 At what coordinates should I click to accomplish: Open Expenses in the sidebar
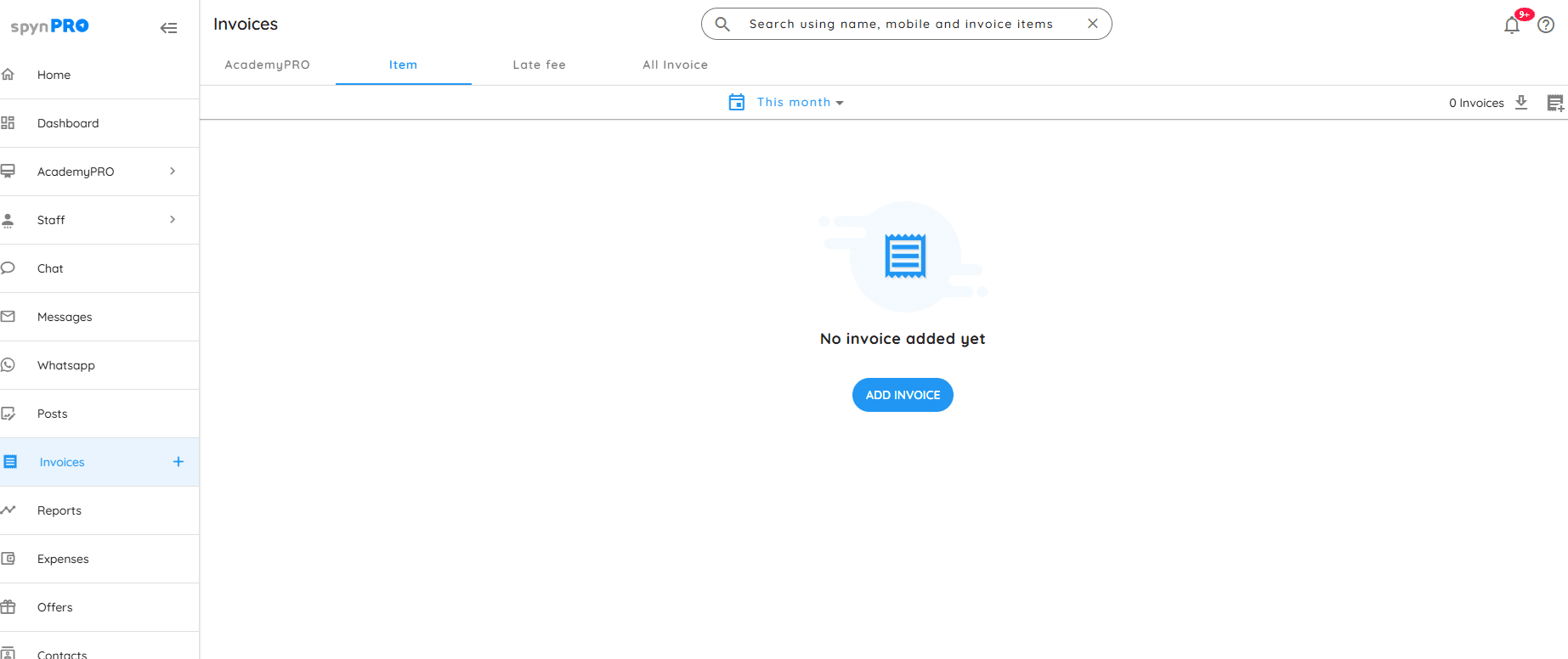click(63, 559)
